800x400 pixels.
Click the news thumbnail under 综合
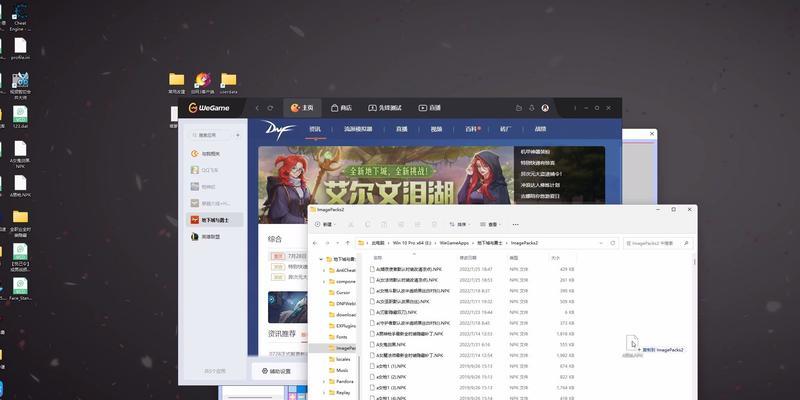(x=287, y=307)
